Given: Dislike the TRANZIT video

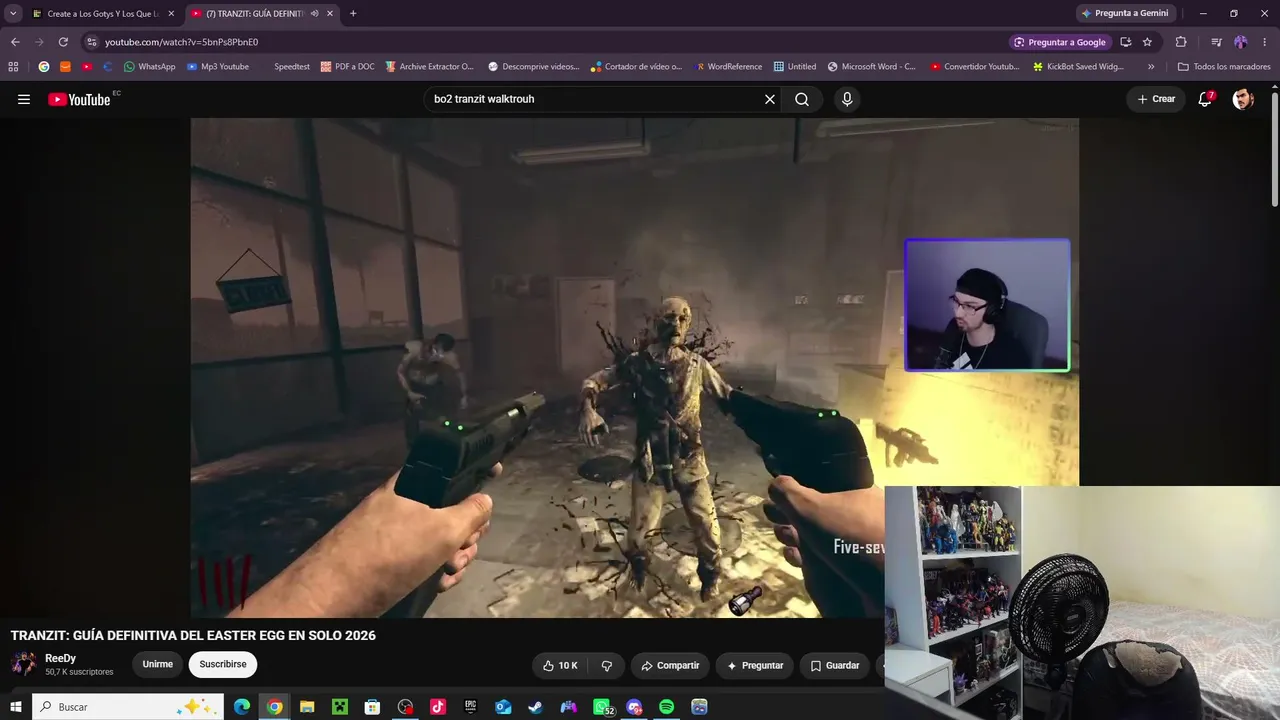Looking at the screenshot, I should pyautogui.click(x=606, y=665).
